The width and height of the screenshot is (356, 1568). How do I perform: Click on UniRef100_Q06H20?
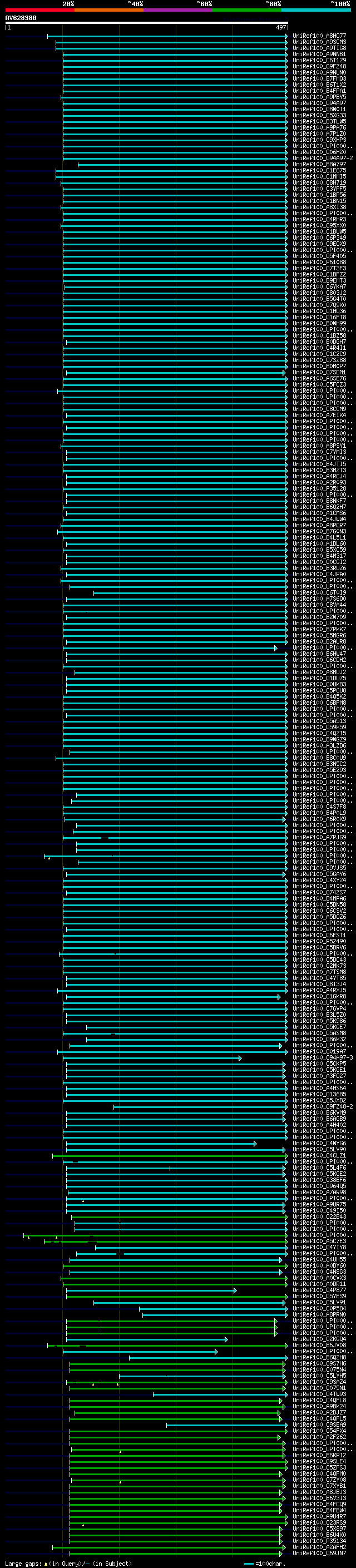point(319,152)
